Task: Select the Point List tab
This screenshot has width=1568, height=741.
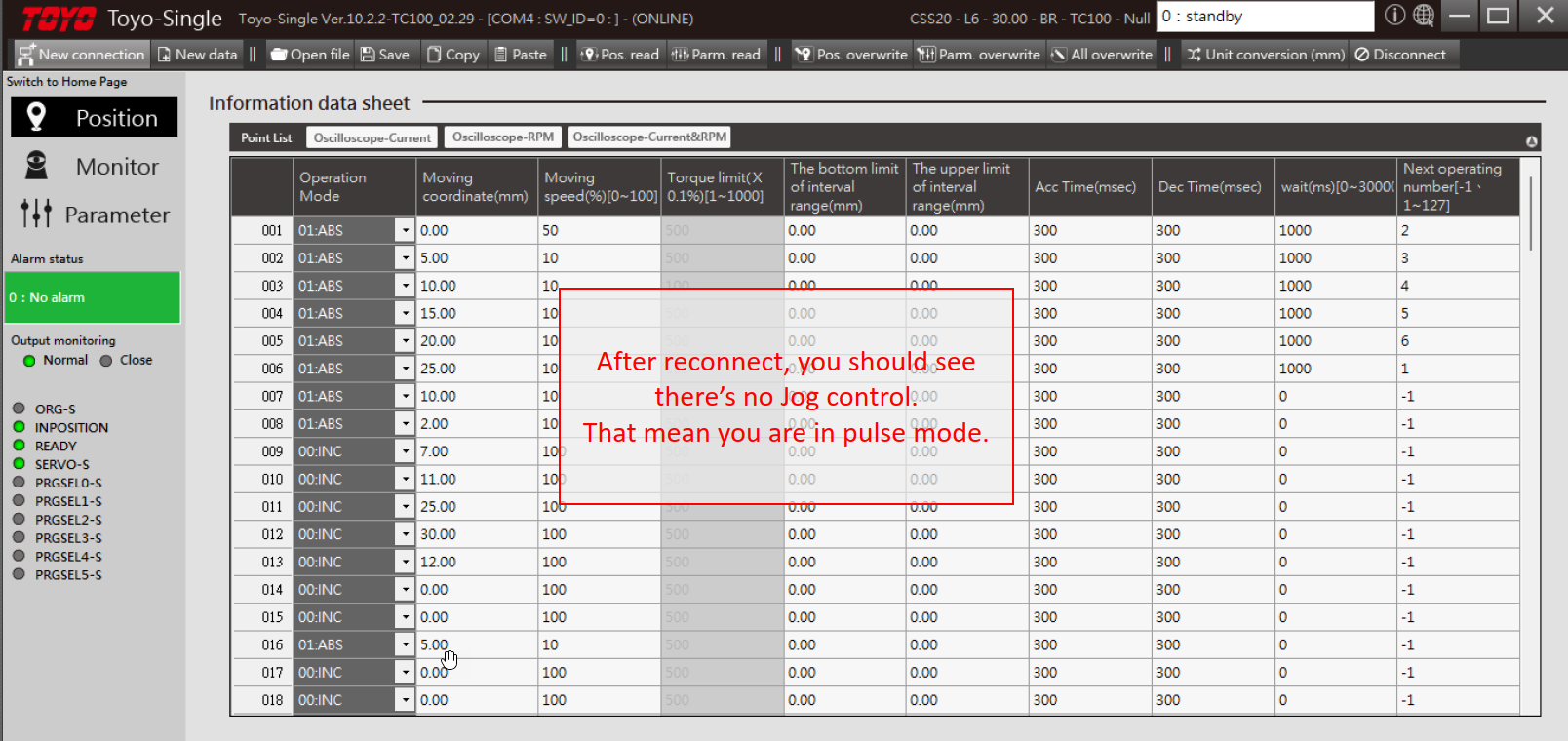Action: click(266, 137)
